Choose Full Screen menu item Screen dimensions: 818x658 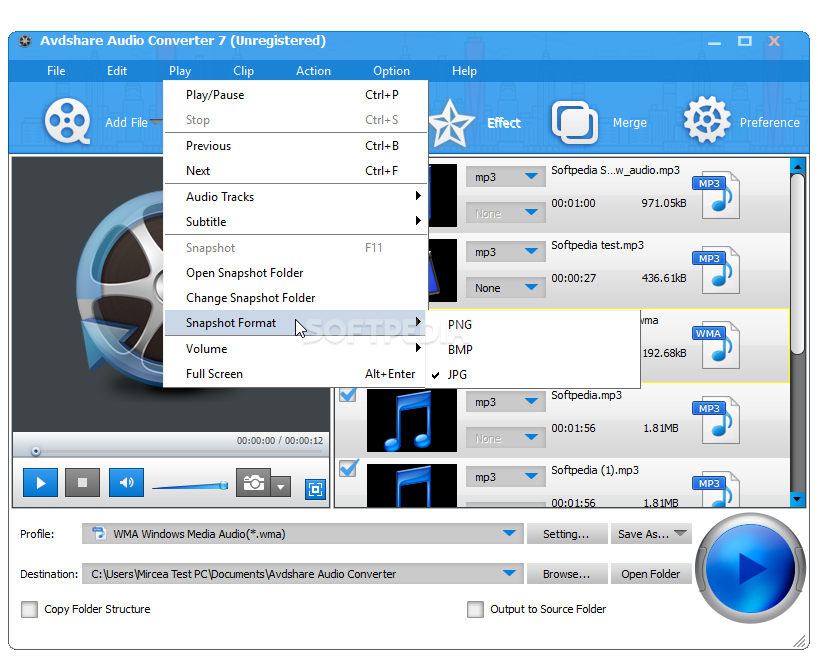coord(295,374)
